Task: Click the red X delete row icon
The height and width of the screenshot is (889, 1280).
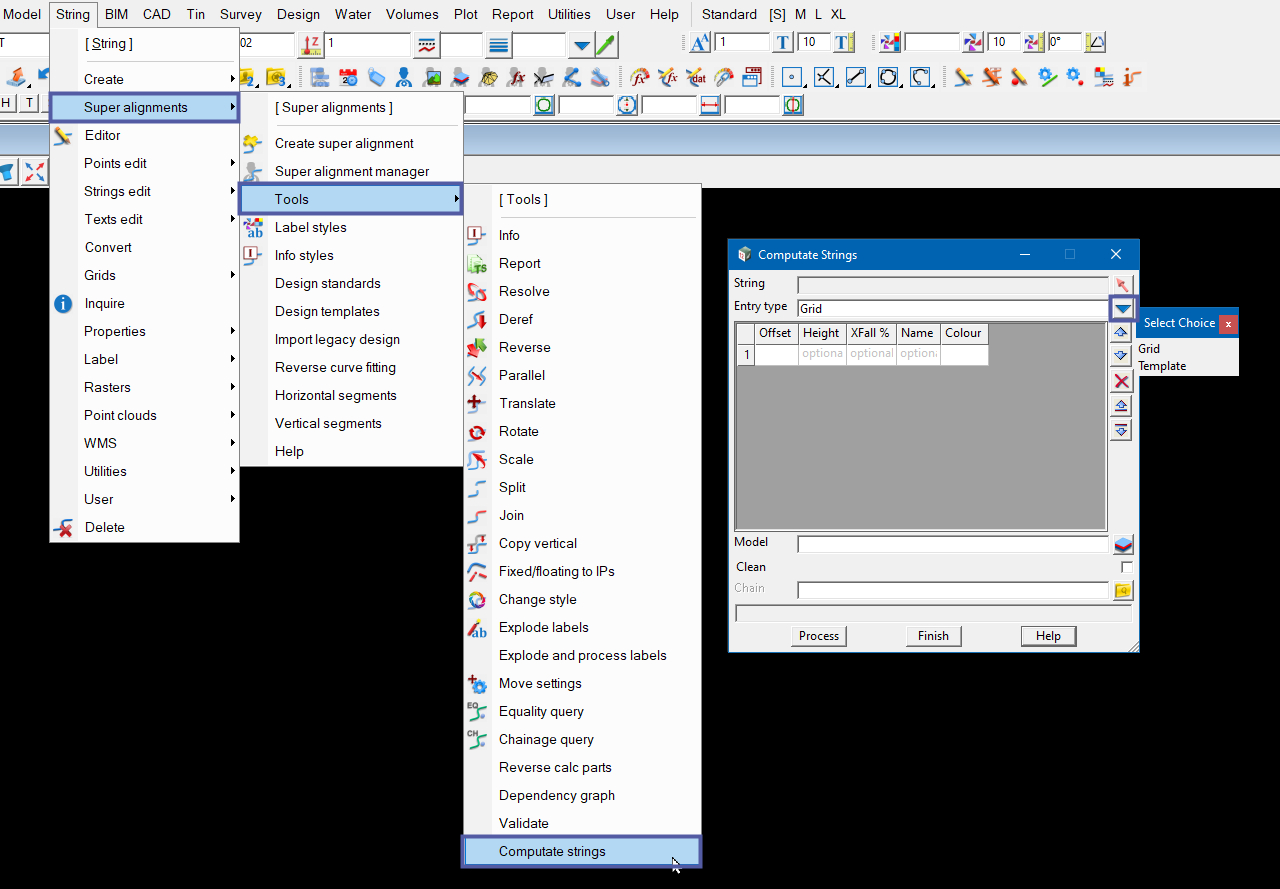Action: (1121, 381)
